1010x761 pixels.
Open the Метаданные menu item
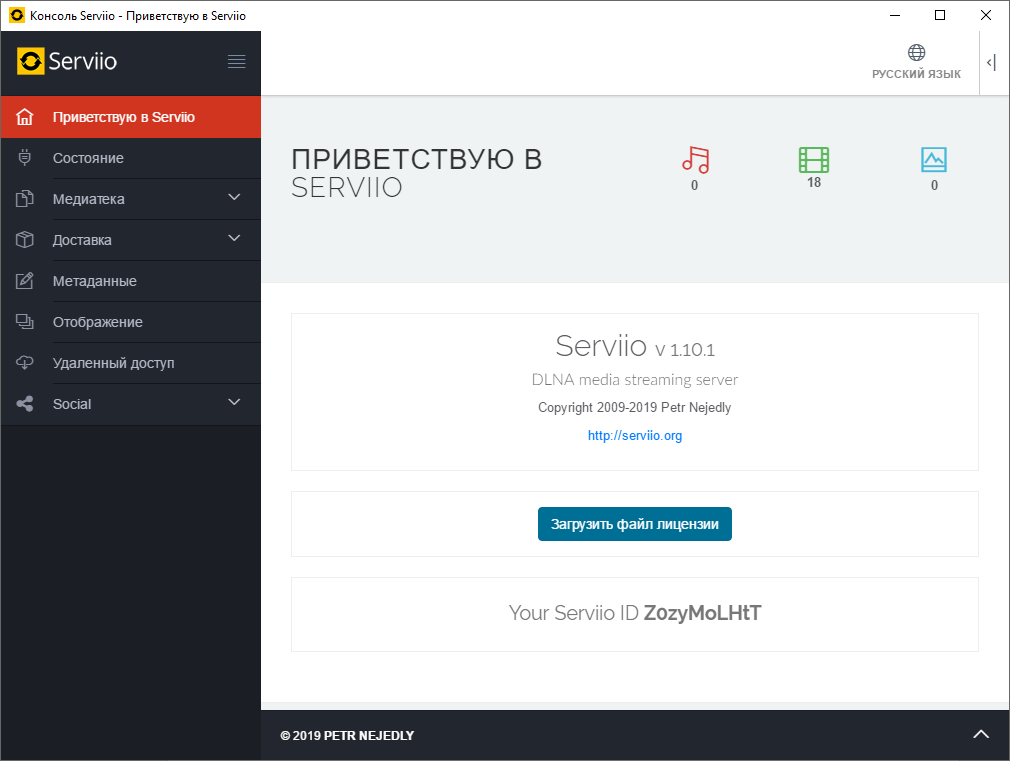tap(131, 282)
